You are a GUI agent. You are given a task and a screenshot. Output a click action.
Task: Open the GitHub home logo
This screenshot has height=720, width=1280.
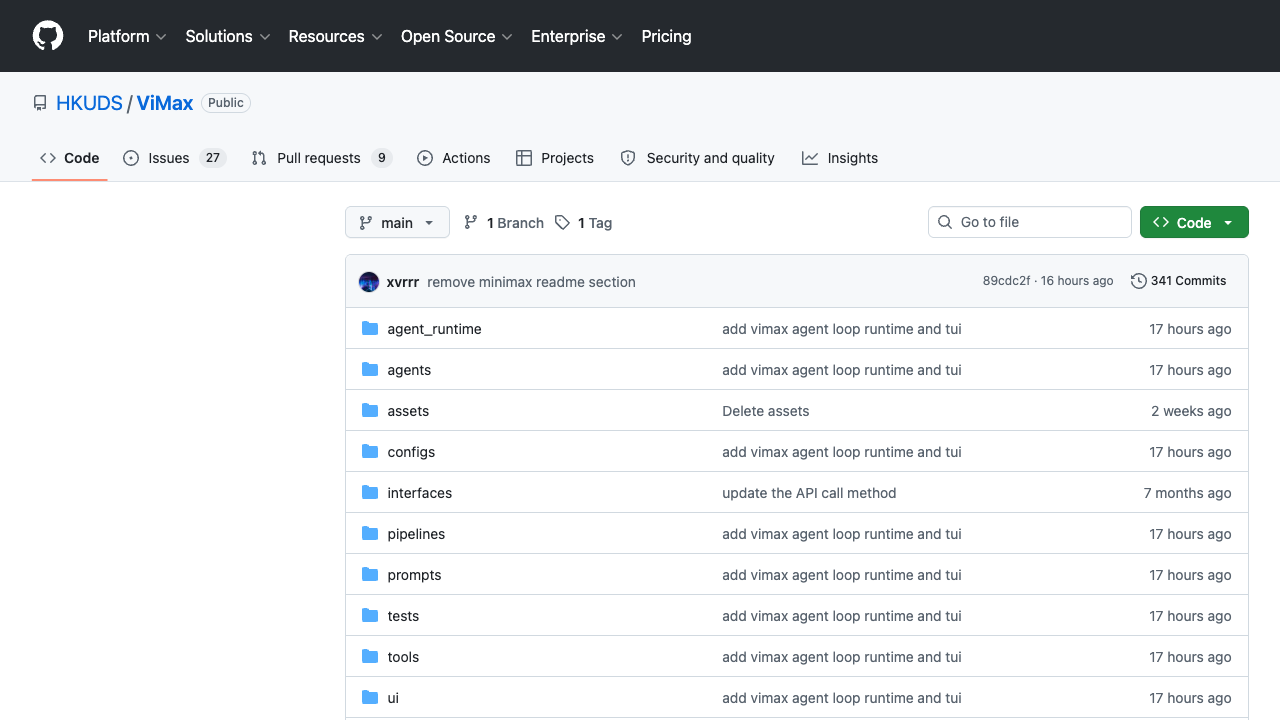coord(48,36)
